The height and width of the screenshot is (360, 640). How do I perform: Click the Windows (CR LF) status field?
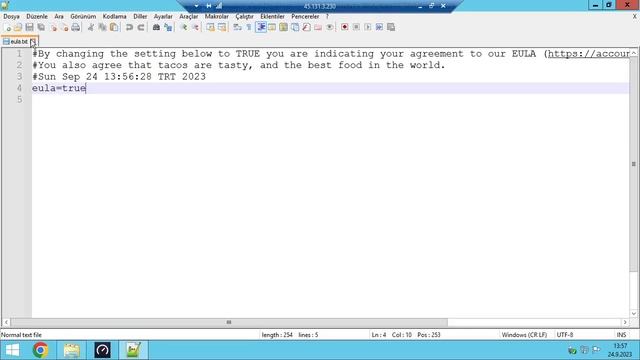524,335
